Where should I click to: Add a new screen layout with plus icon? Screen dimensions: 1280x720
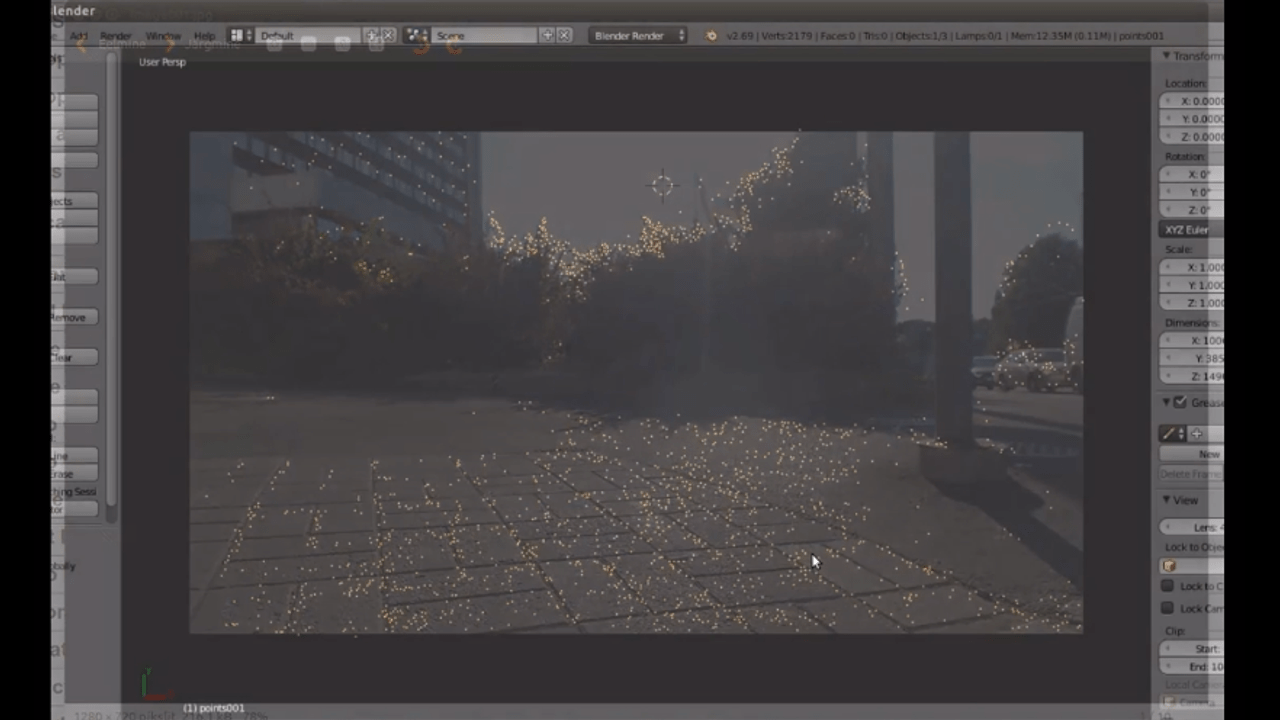372,36
